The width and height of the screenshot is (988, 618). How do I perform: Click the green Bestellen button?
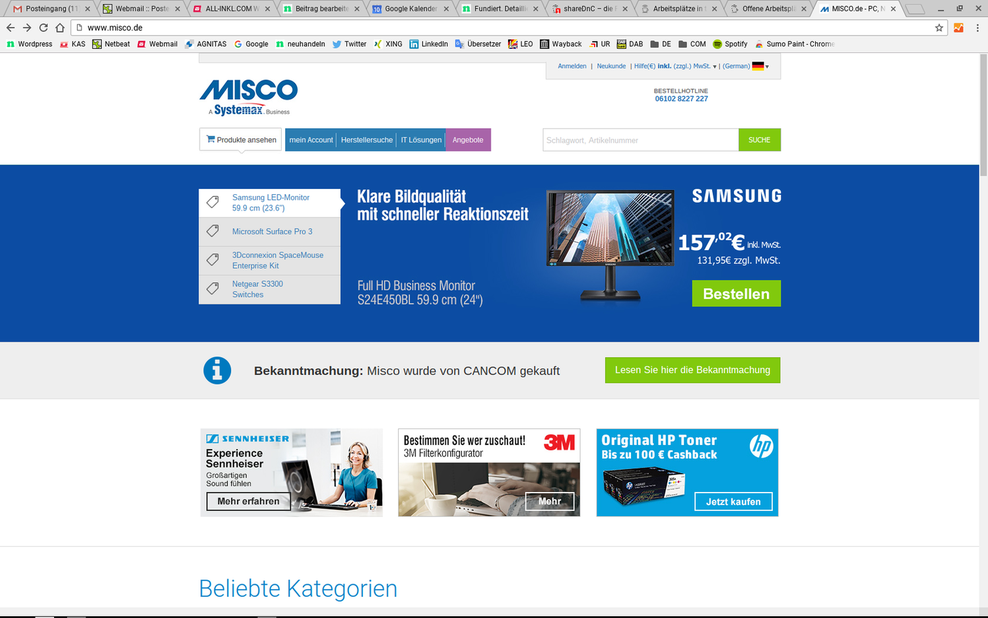[x=736, y=294]
